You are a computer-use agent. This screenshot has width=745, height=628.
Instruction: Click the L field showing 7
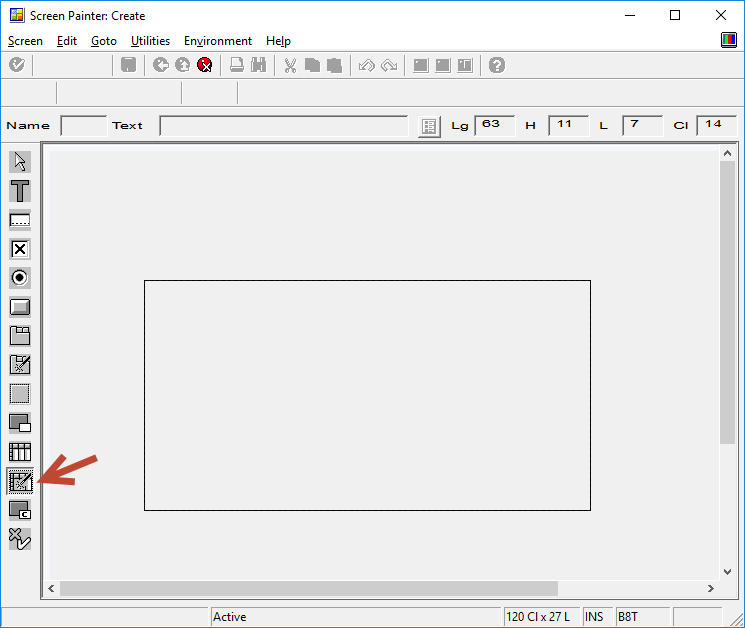click(x=642, y=125)
